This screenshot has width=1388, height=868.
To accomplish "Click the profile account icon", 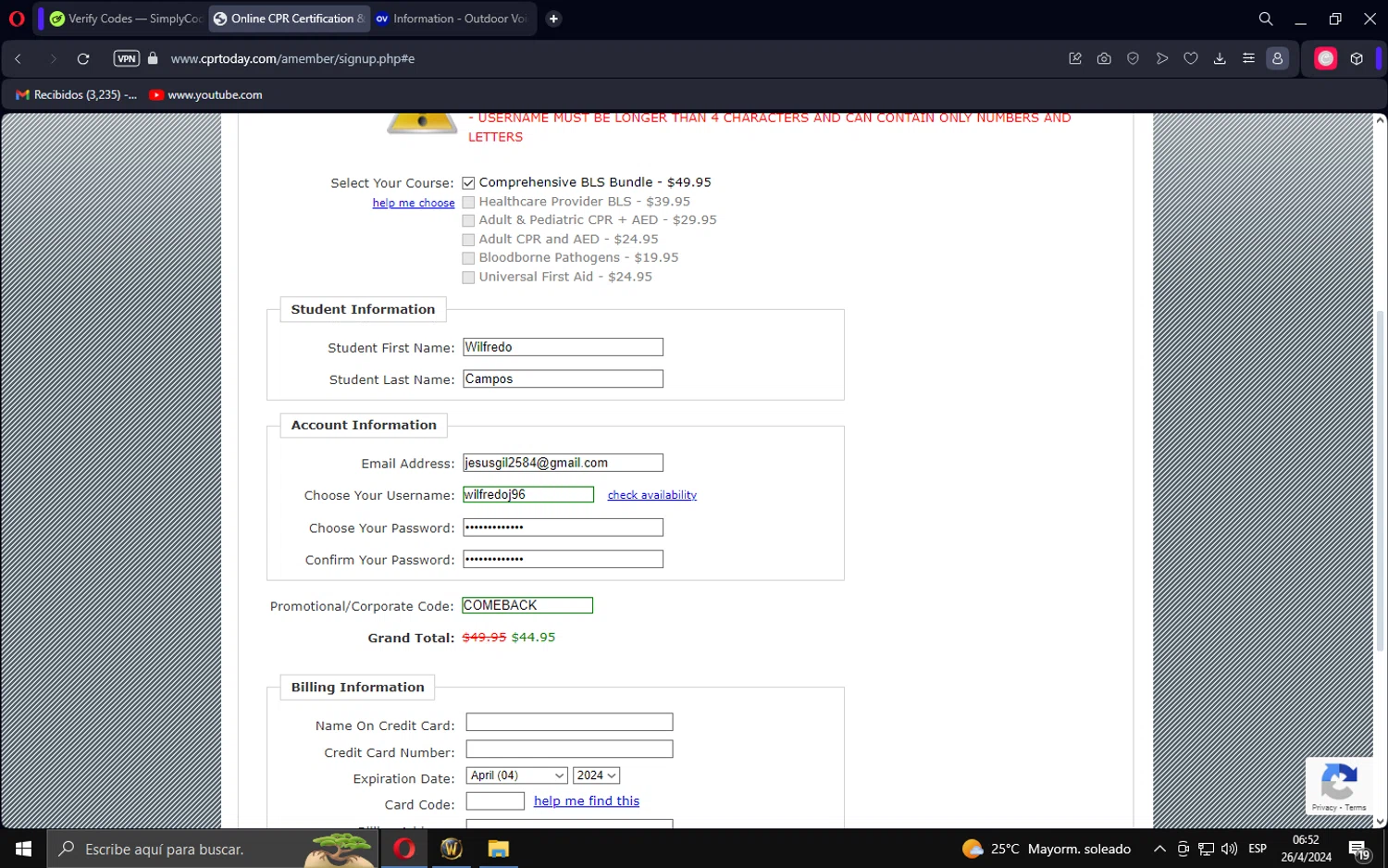I will [1278, 58].
